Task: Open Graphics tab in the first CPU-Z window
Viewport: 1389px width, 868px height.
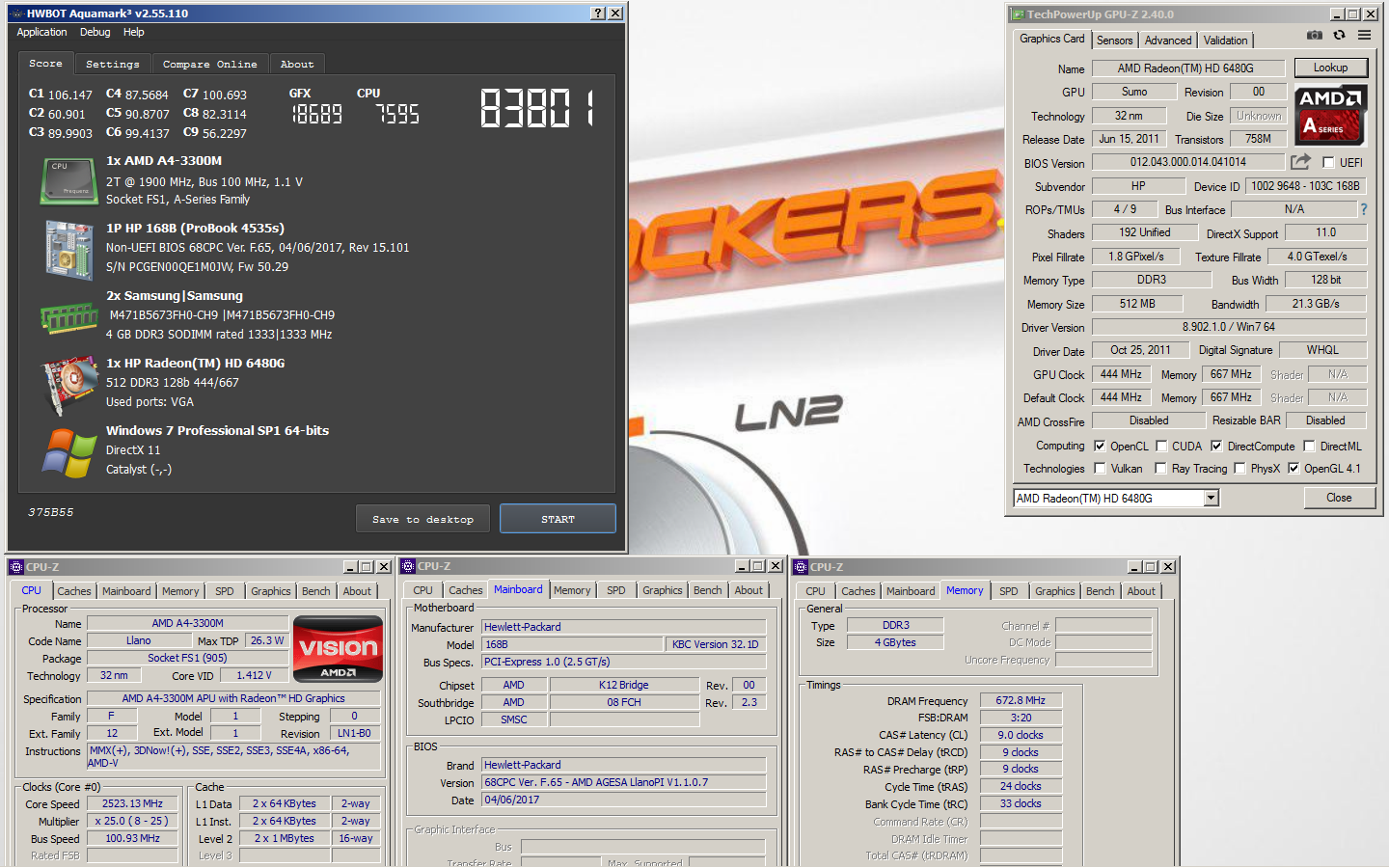Action: [x=270, y=591]
